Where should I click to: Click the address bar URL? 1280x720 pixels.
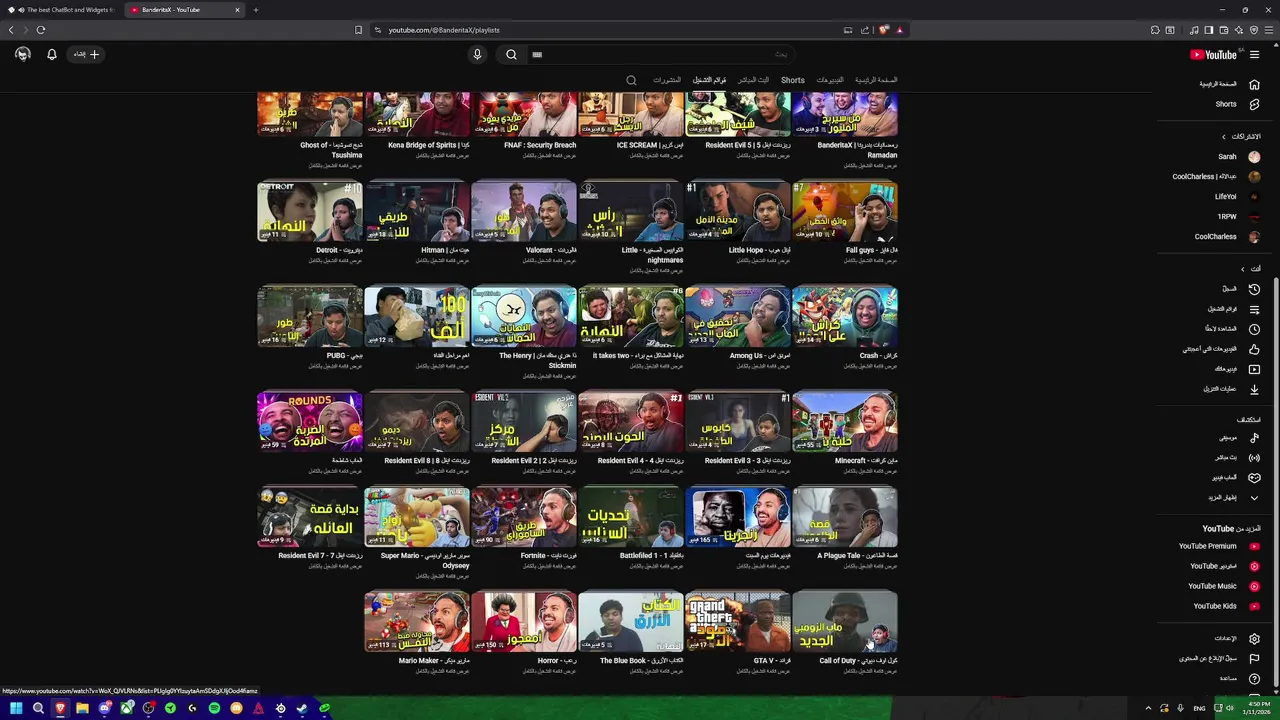(444, 30)
